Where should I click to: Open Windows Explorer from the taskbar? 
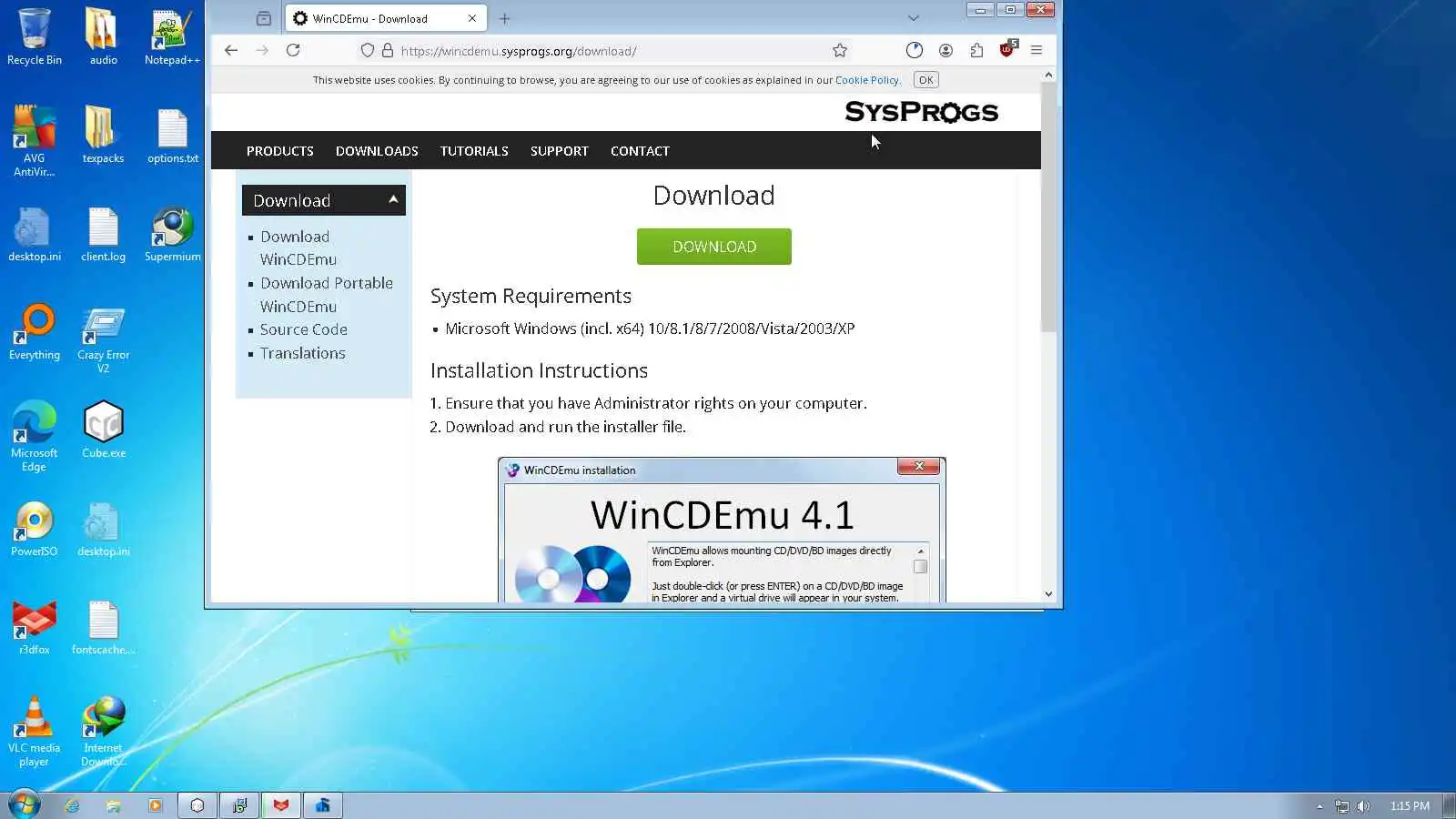[x=114, y=805]
